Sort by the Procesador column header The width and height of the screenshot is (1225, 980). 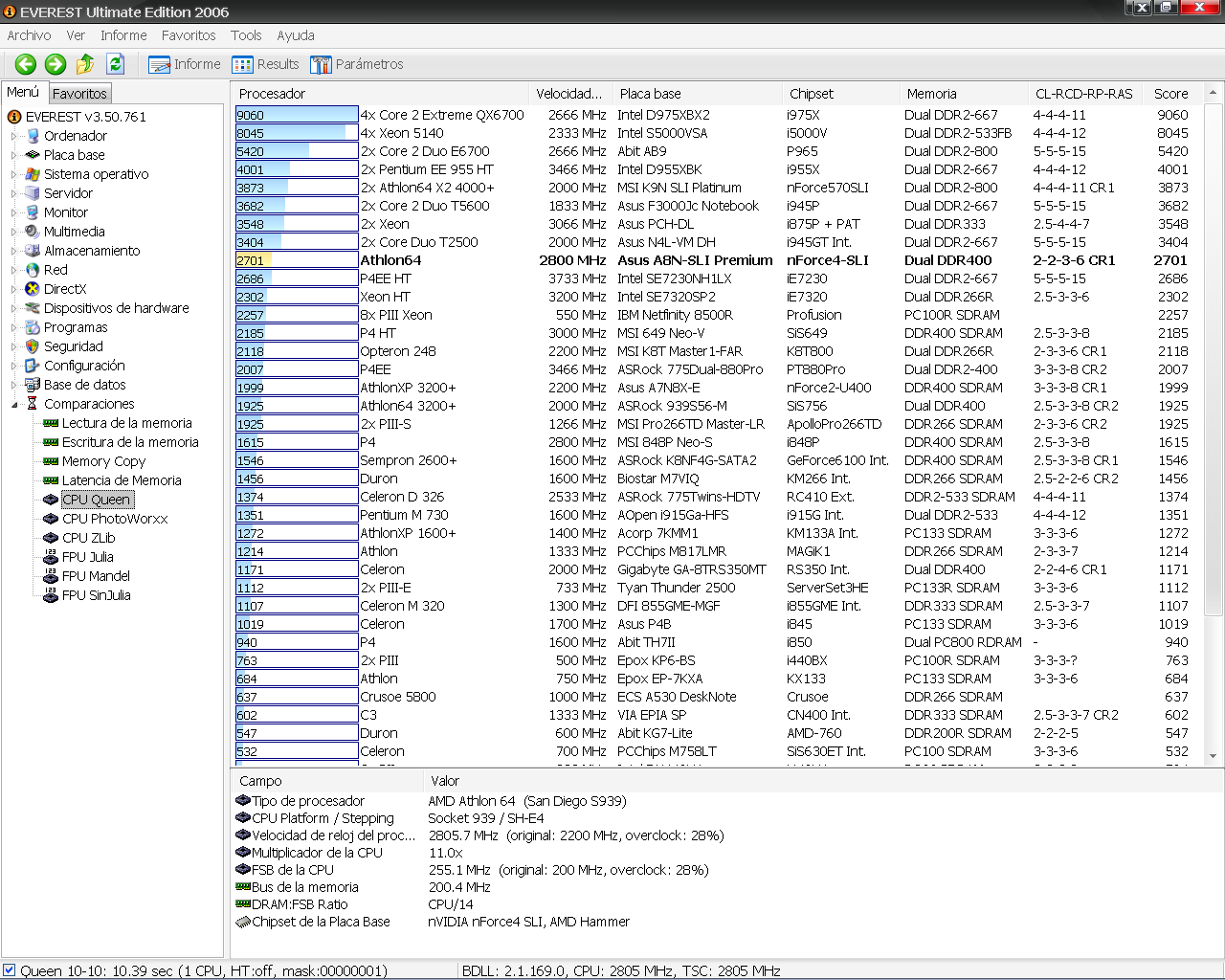point(380,94)
